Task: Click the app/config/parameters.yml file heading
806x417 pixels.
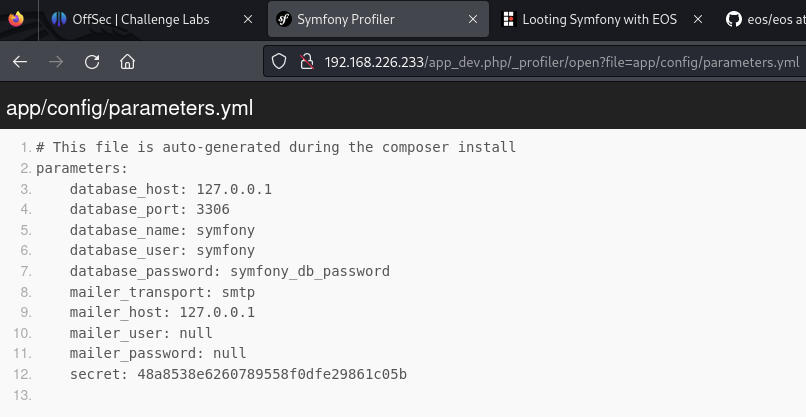Action: [130, 108]
